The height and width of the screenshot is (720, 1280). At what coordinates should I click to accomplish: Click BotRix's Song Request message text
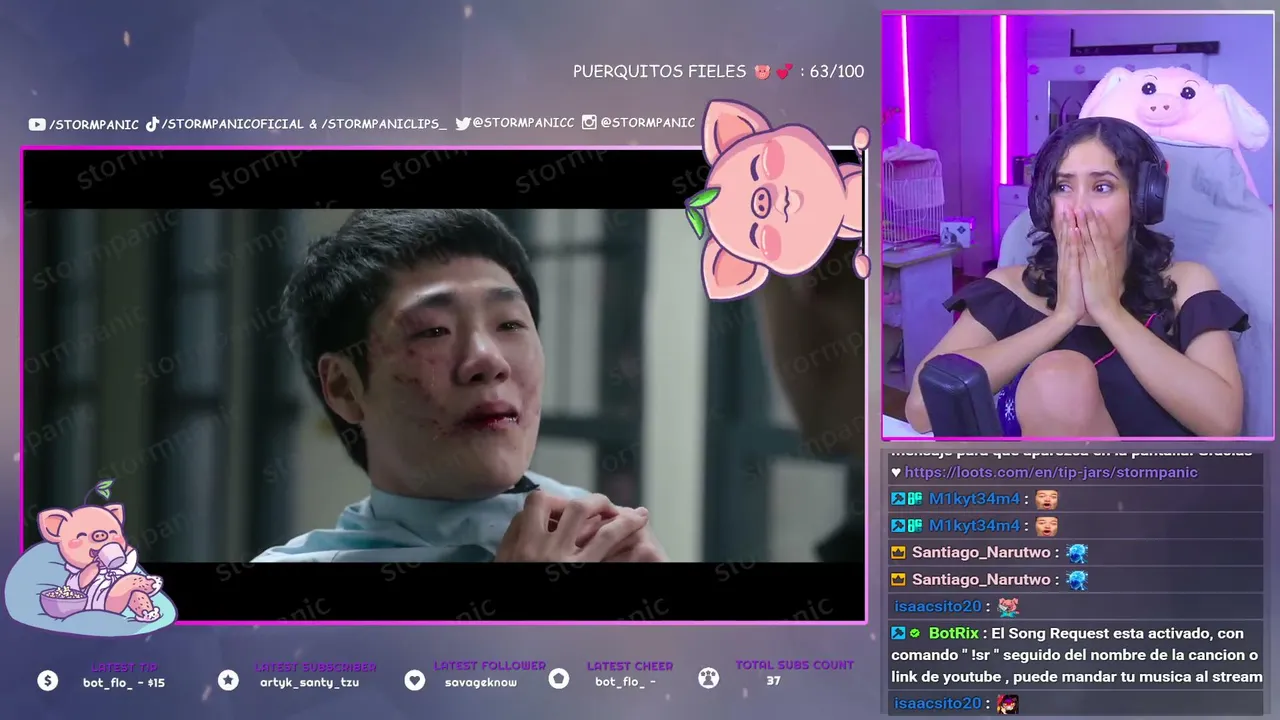[1077, 655]
